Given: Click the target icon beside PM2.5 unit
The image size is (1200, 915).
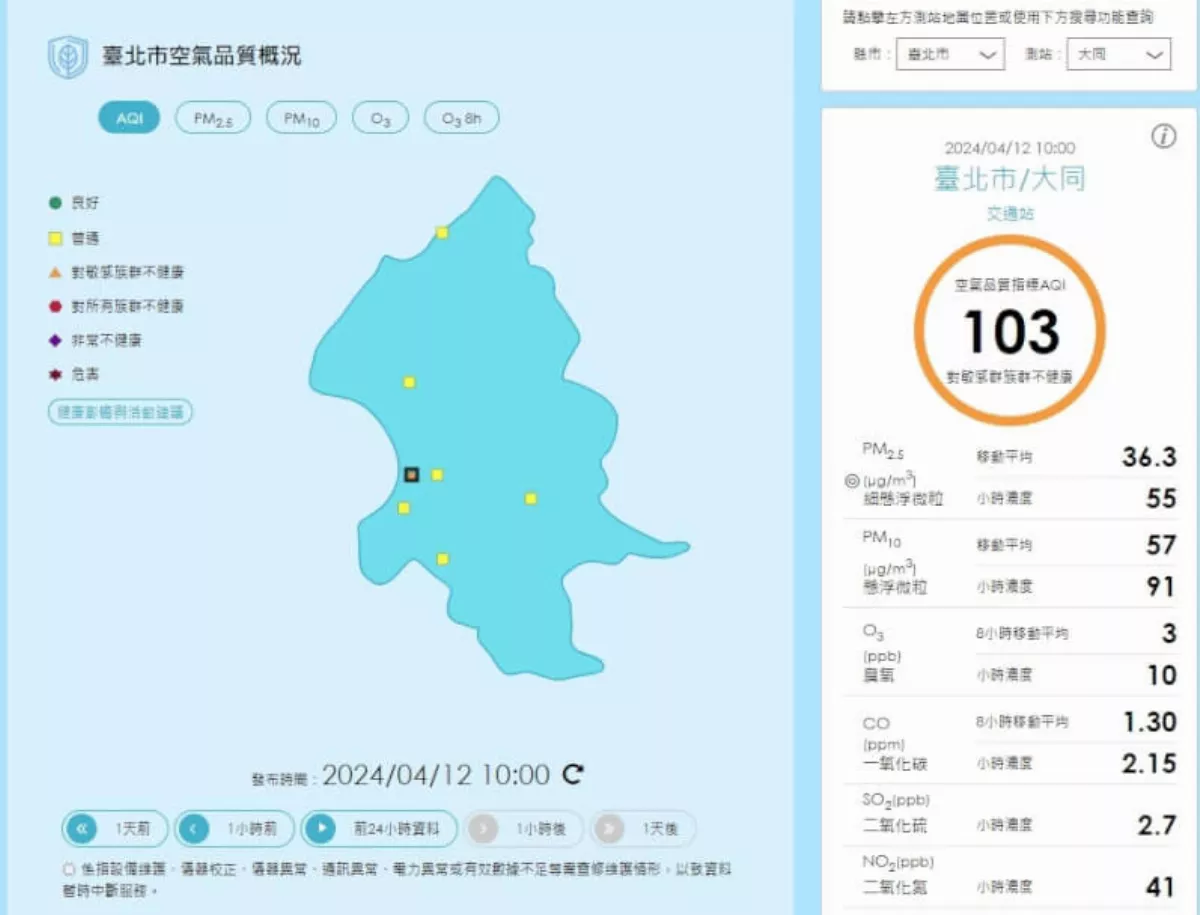Looking at the screenshot, I should [852, 481].
